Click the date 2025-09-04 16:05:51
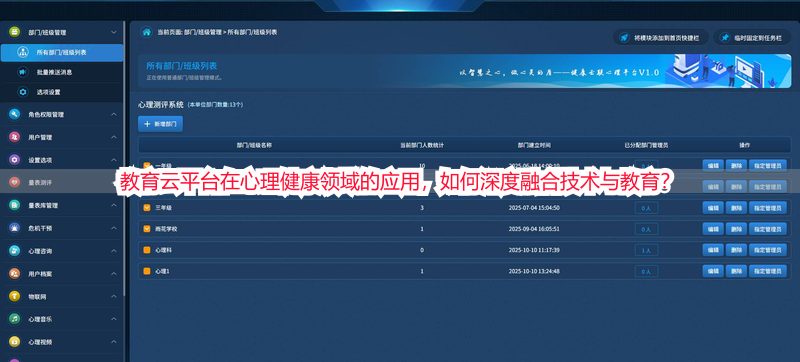 (534, 229)
